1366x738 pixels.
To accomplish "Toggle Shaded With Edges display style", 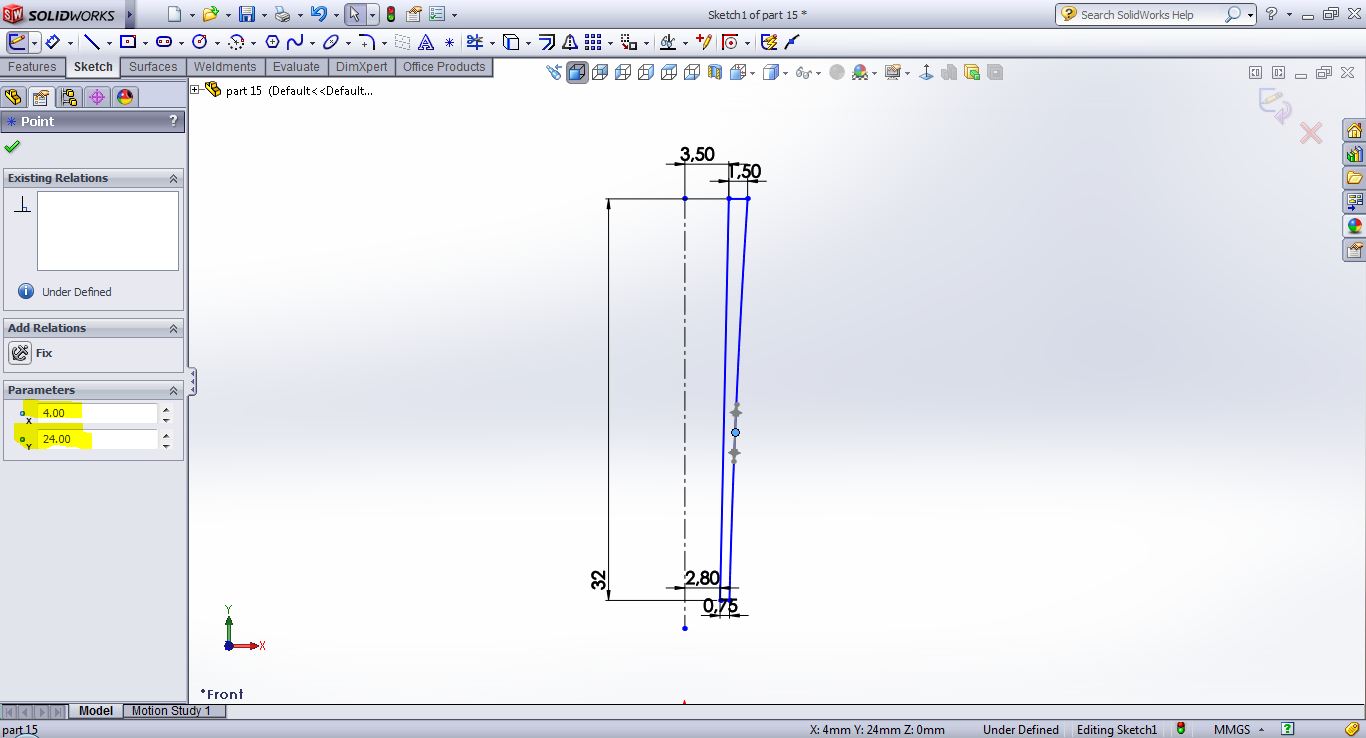I will click(x=578, y=72).
